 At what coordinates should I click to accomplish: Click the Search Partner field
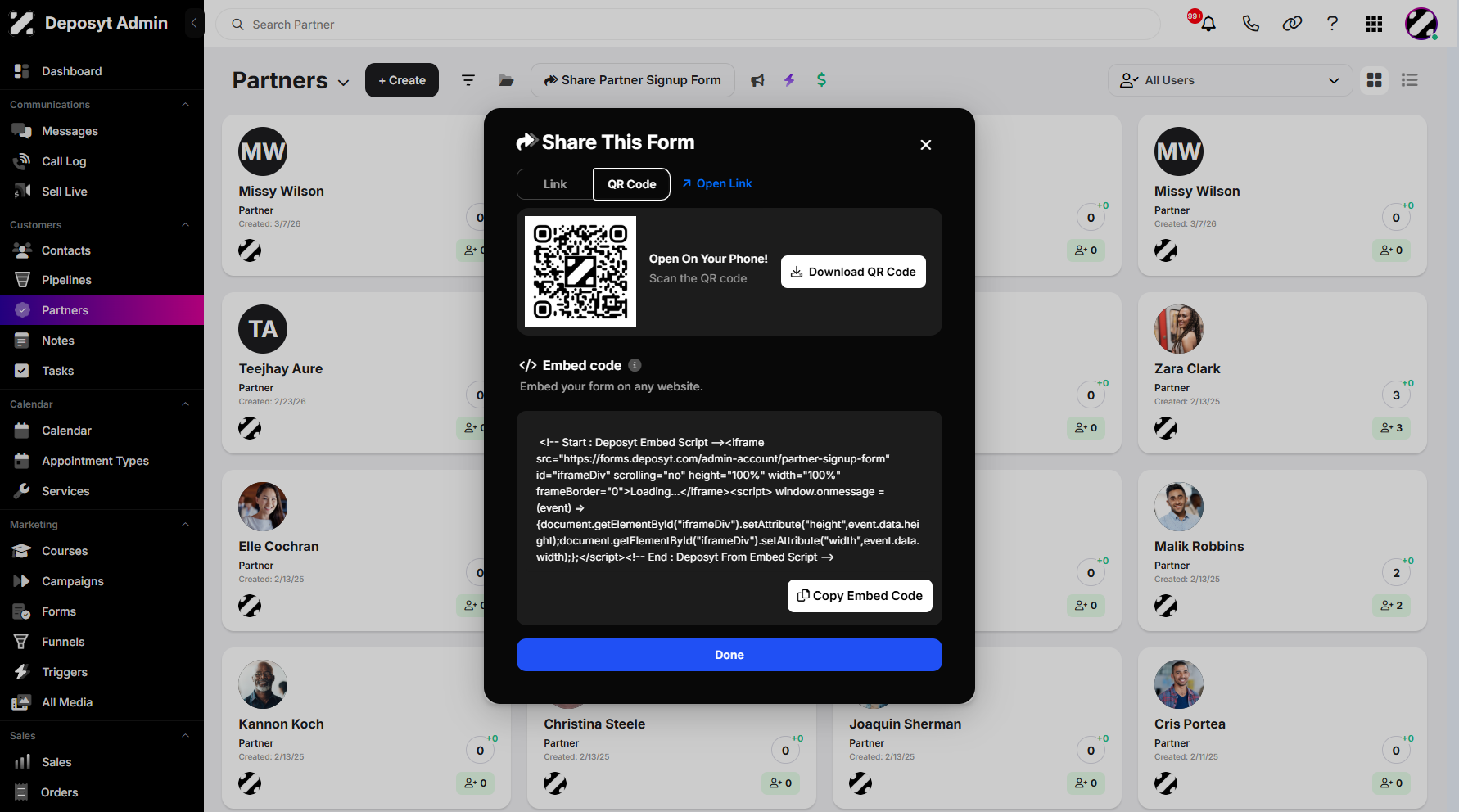(x=688, y=25)
